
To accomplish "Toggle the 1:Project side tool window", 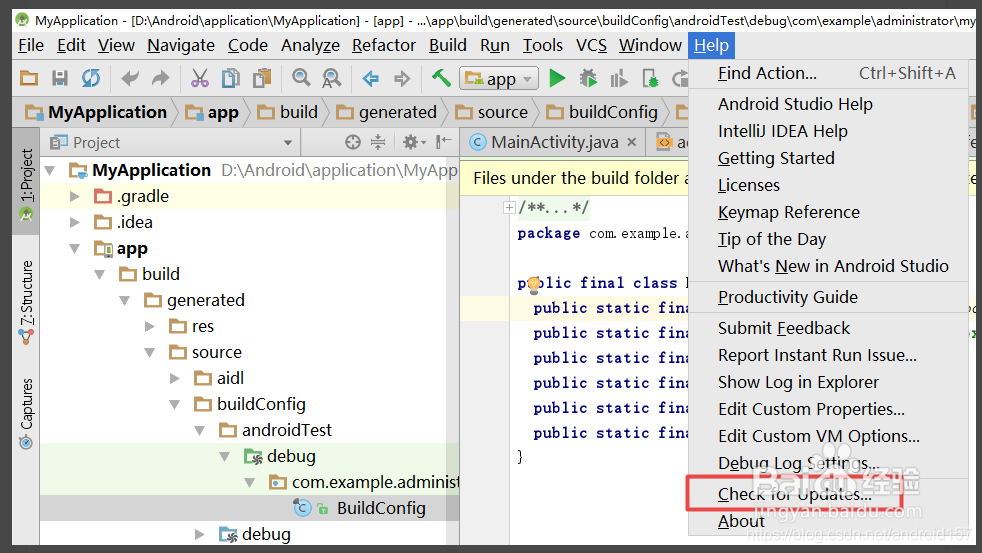I will tap(26, 182).
